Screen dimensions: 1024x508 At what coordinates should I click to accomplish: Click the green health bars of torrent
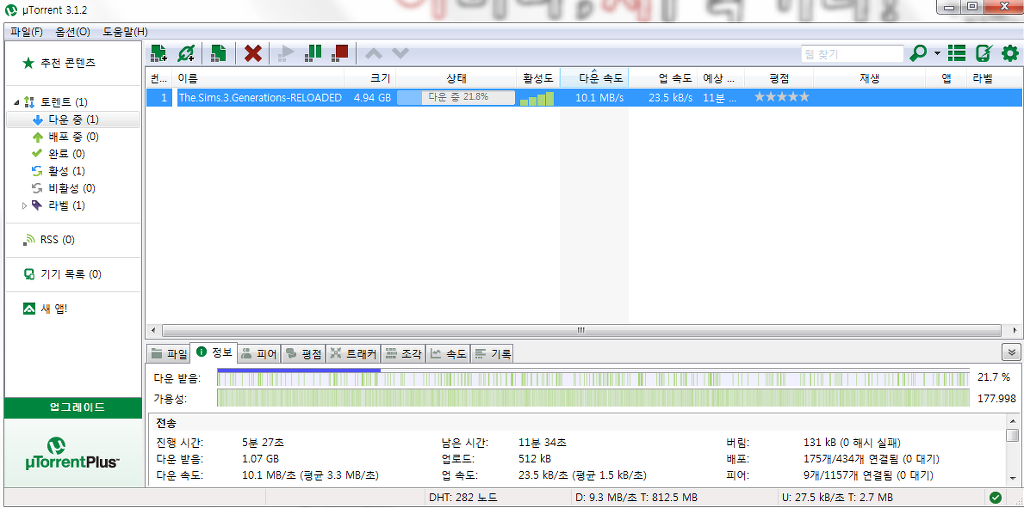pos(537,99)
